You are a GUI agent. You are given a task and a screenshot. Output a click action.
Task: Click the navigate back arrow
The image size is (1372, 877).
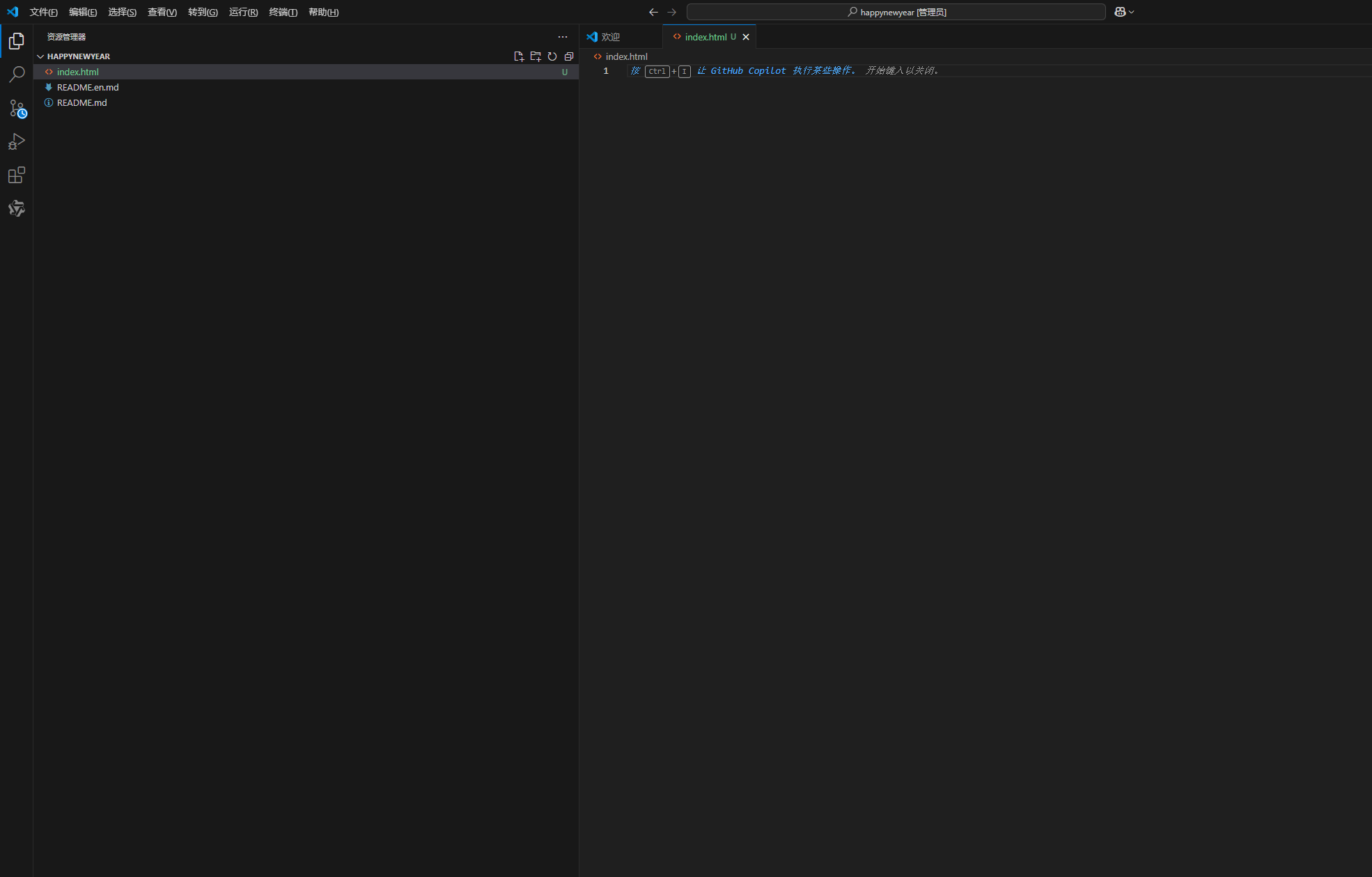click(x=653, y=12)
